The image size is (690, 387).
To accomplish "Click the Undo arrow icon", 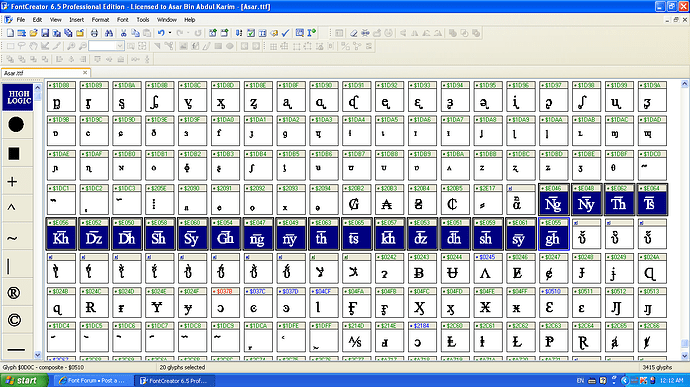I will [x=161, y=33].
